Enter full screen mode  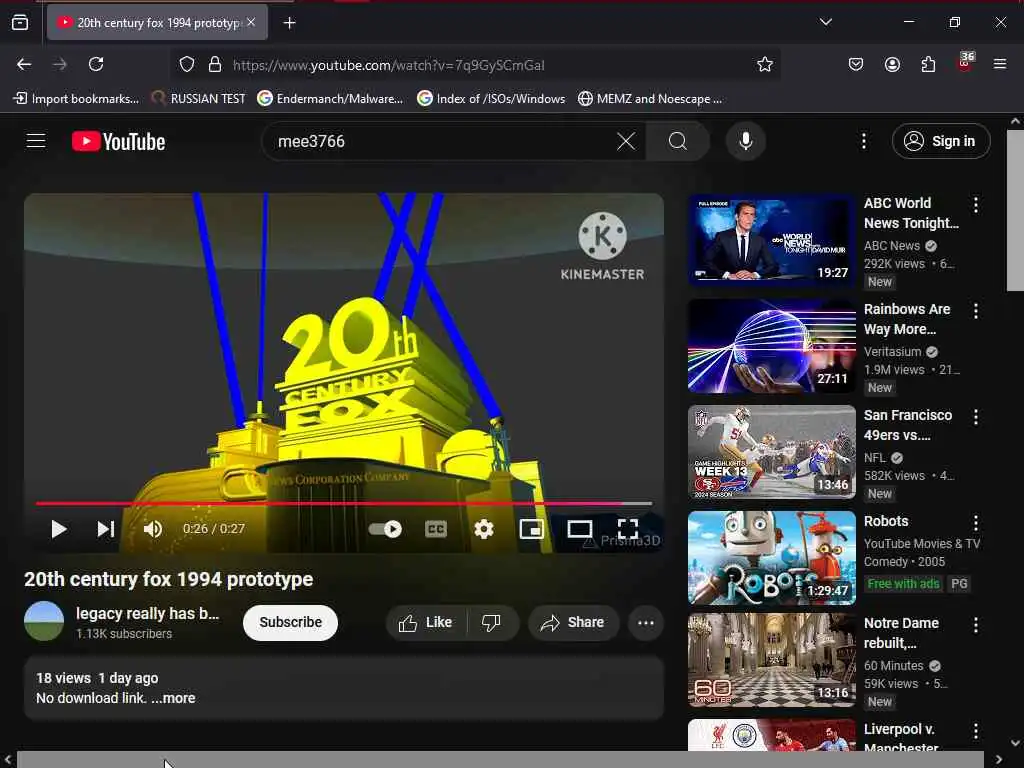628,529
